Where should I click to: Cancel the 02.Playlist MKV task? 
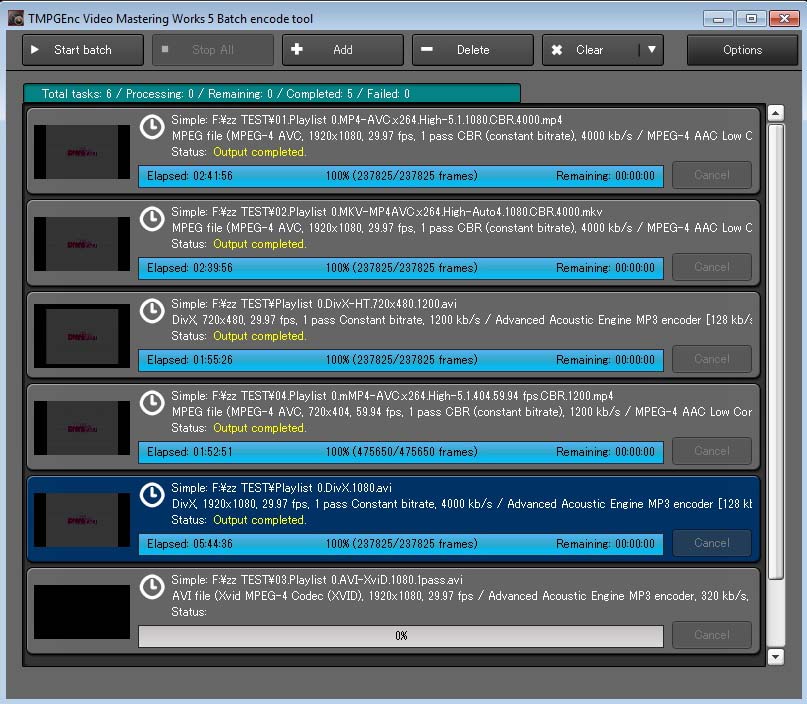pos(712,267)
